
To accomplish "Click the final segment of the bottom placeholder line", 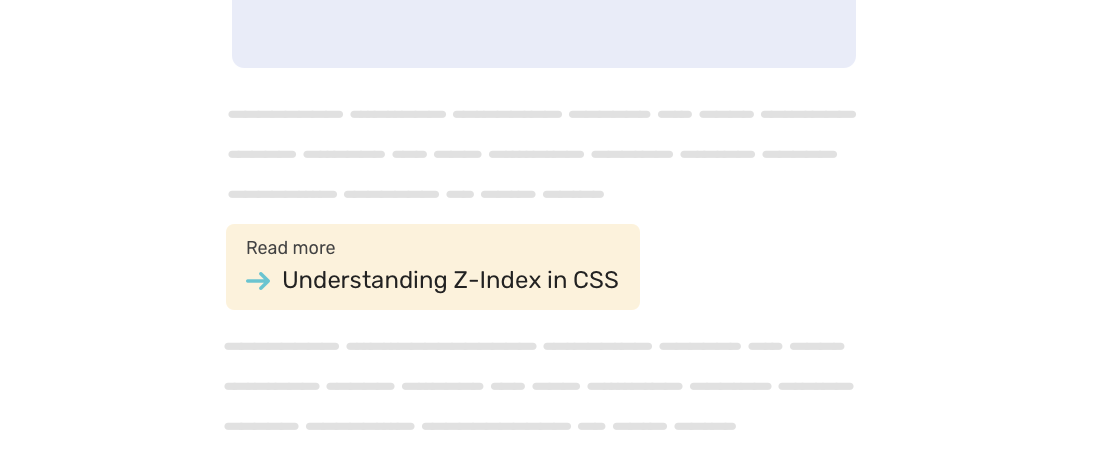I will point(705,426).
